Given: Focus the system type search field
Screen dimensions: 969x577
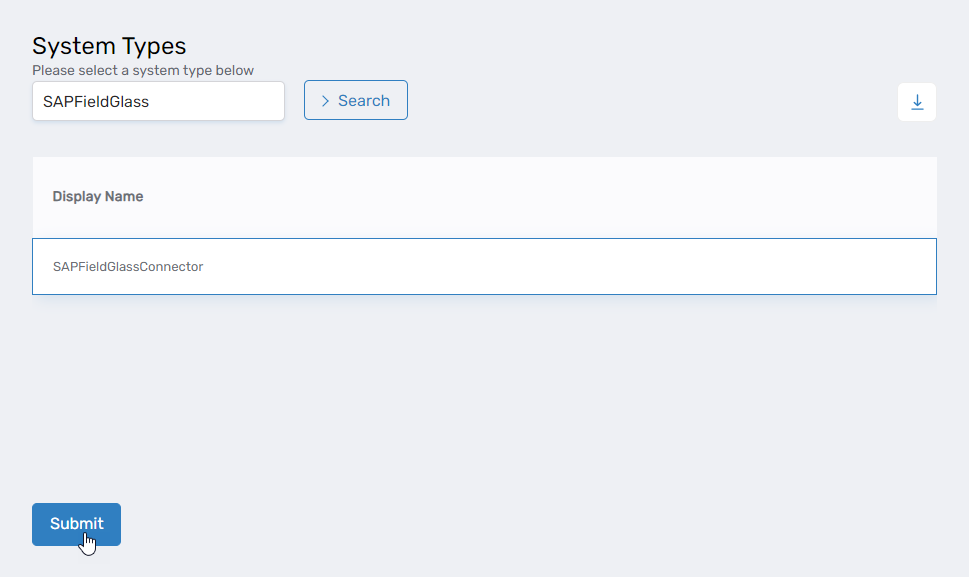Looking at the screenshot, I should click(x=158, y=101).
